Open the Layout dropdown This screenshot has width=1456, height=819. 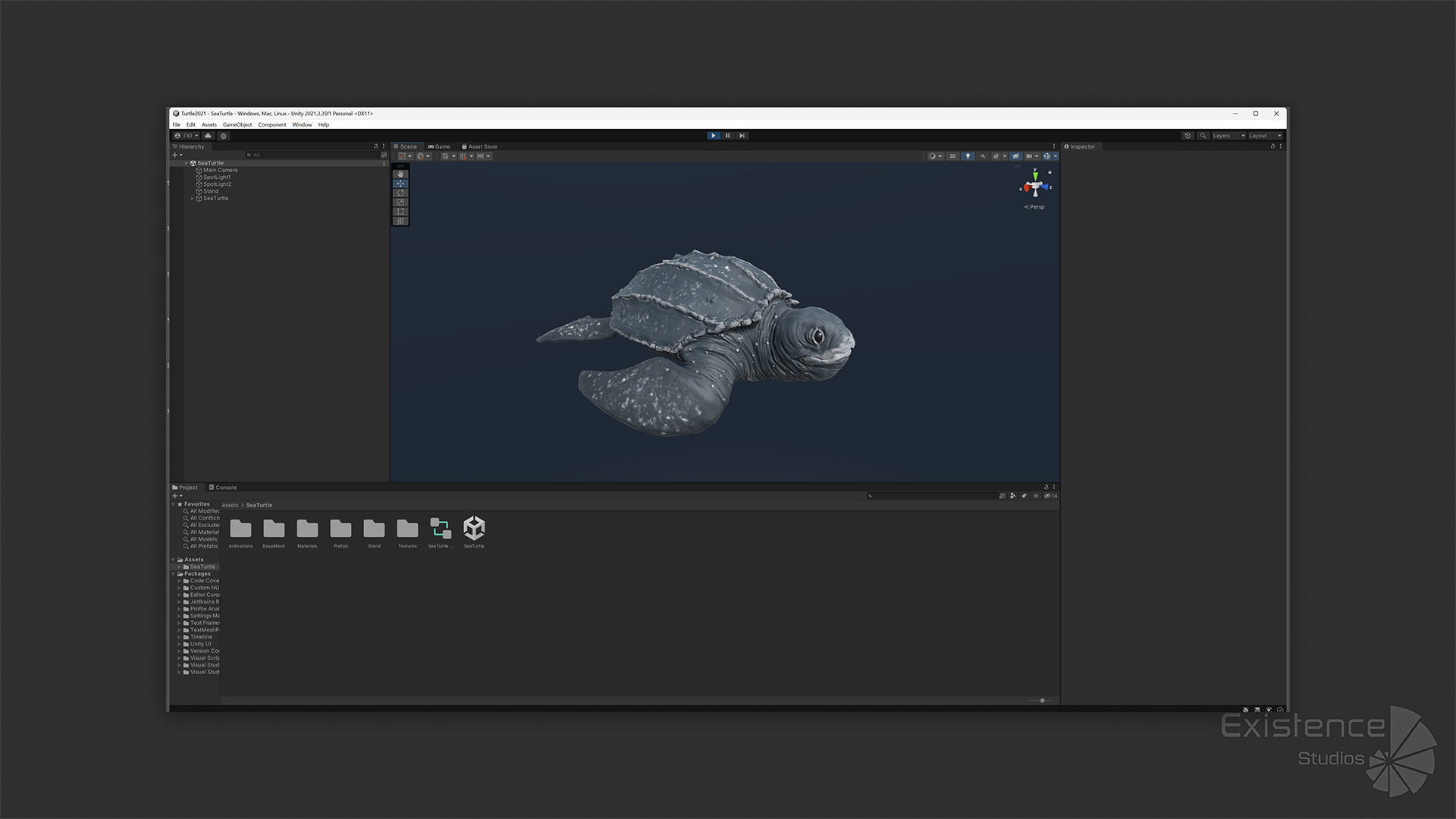click(1264, 136)
